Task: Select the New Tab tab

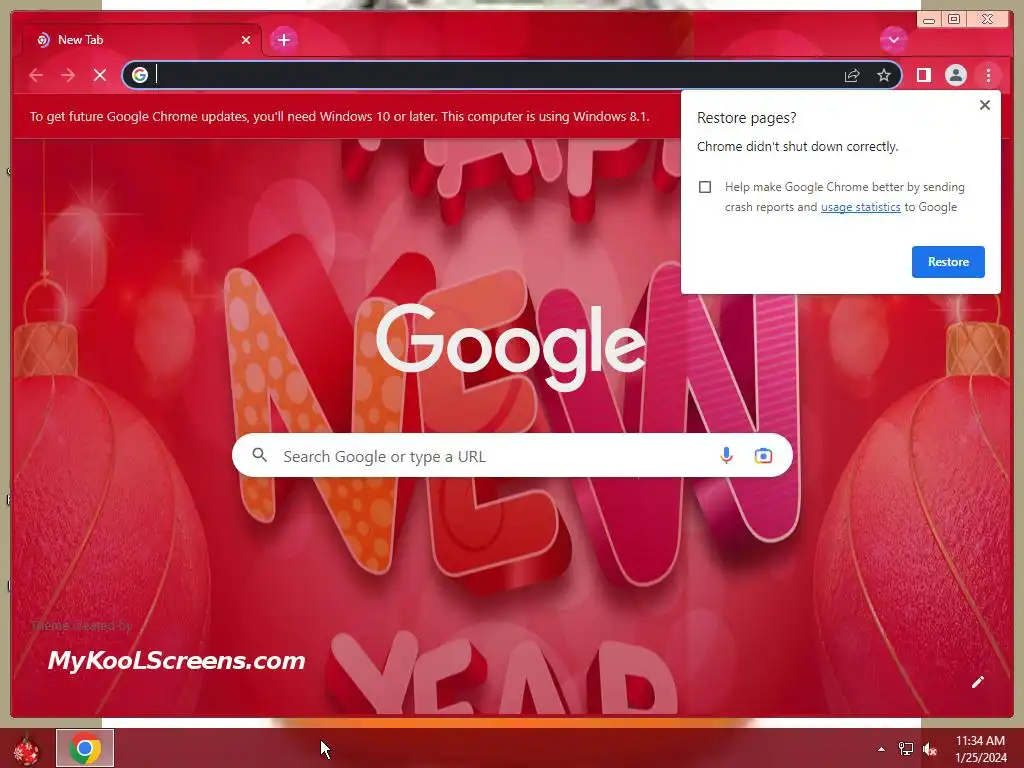Action: point(142,40)
